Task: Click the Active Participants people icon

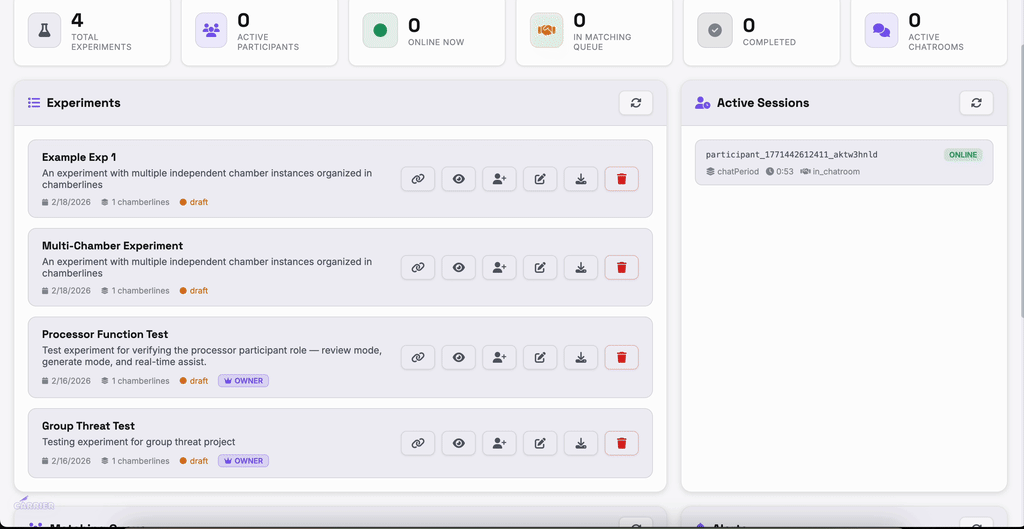Action: coord(211,31)
